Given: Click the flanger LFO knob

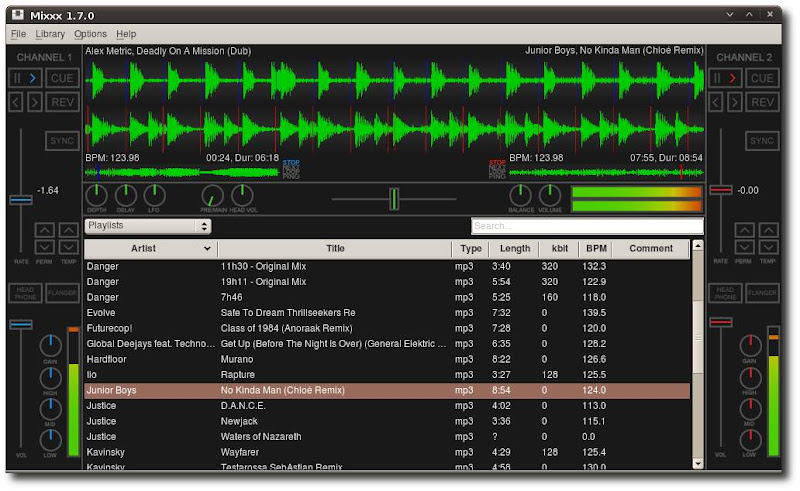Looking at the screenshot, I should 154,195.
